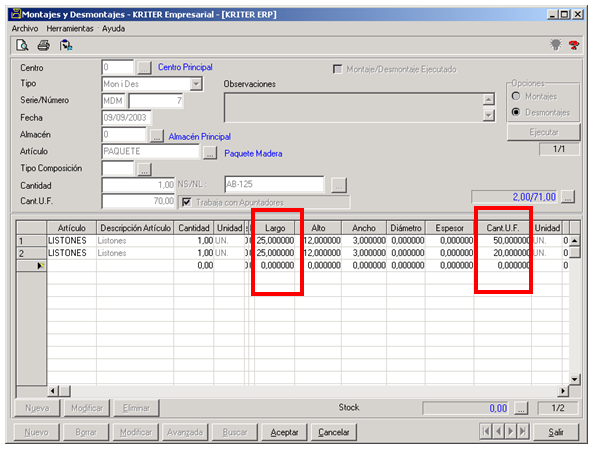
Task: Click the Cant.U.F. input field showing 70,00
Action: pyautogui.click(x=138, y=201)
